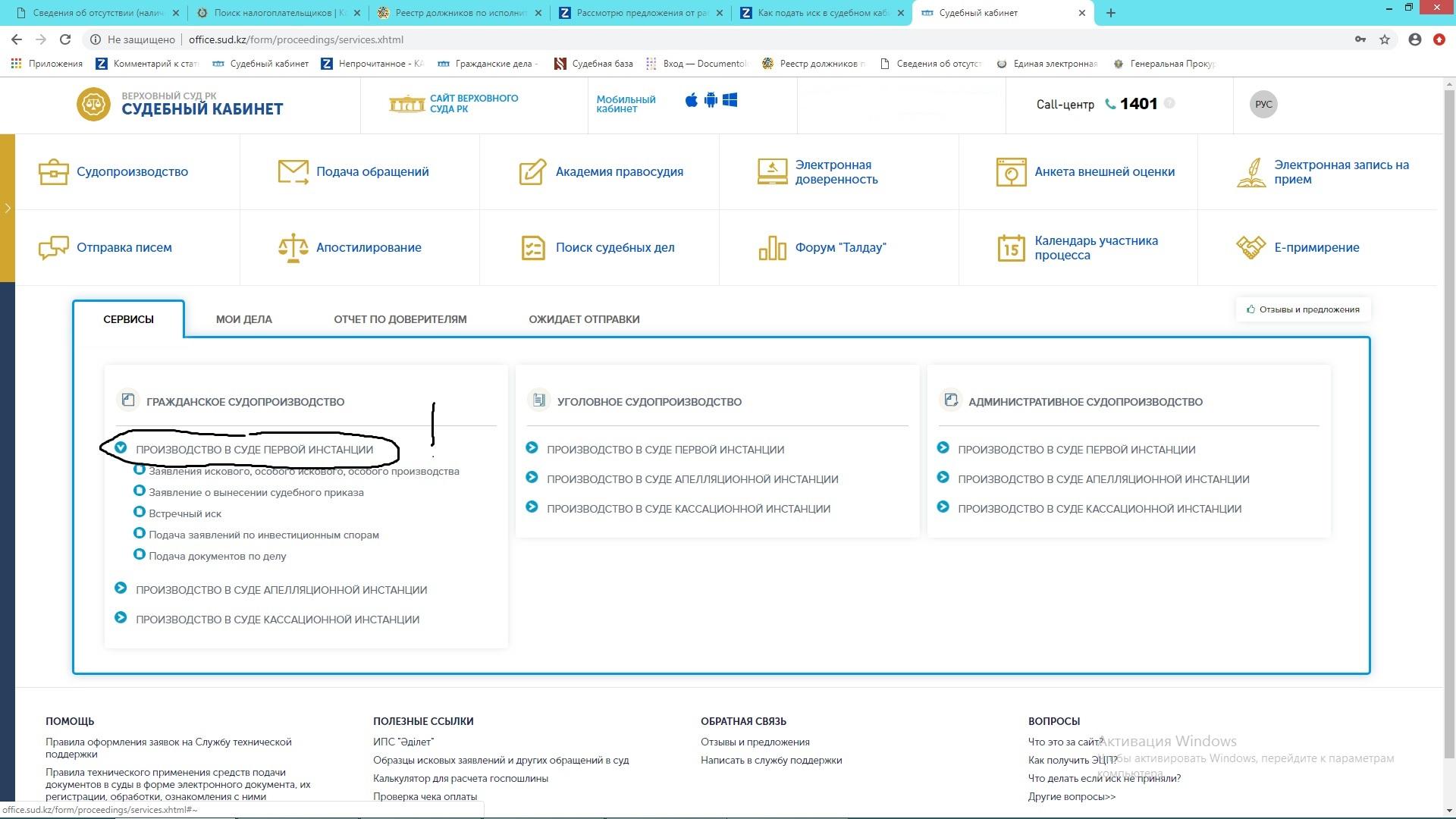Click the Е-примирение handshake icon
The image size is (1456, 819).
point(1251,247)
